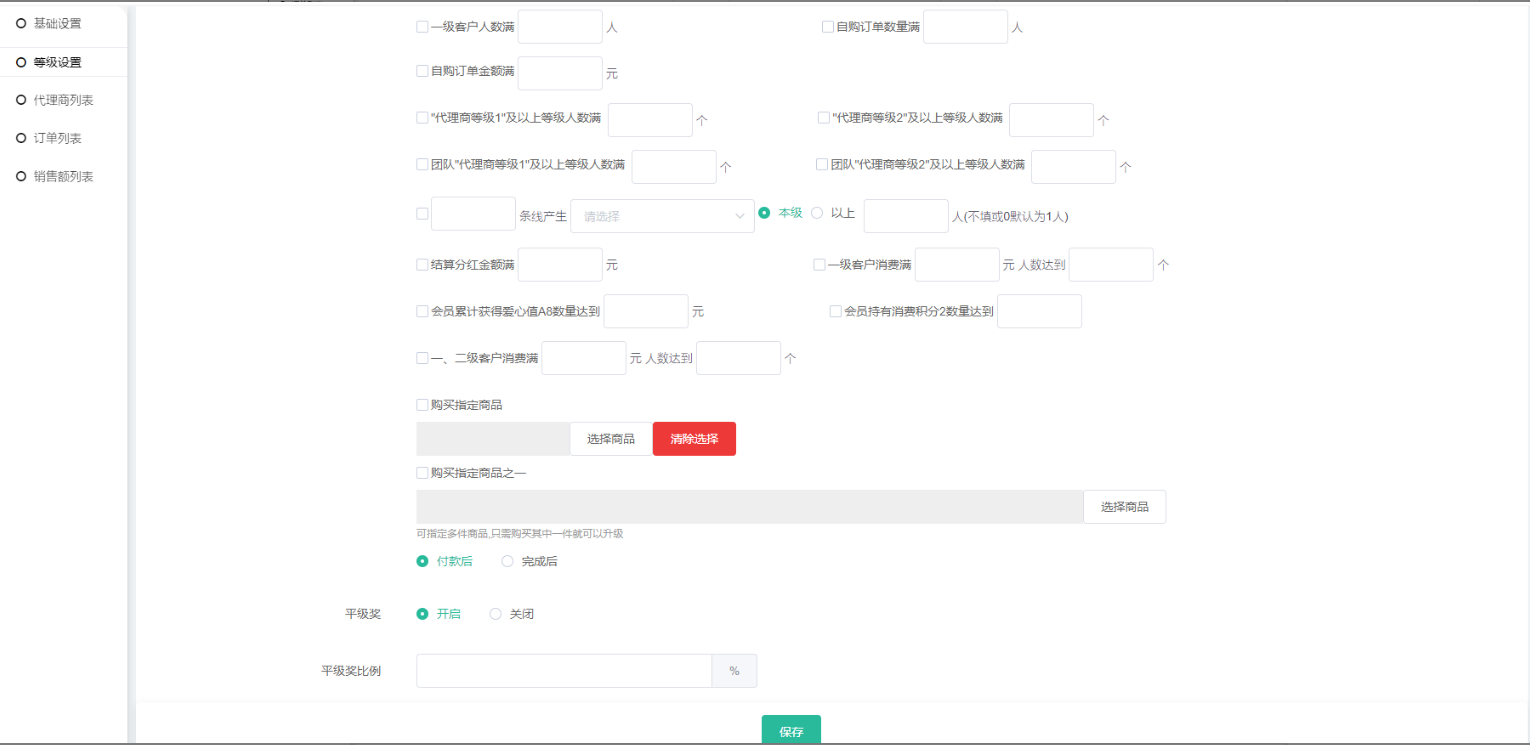Viewport: 1530px width, 745px height.
Task: Click the dropdown arrow in 请选择 box
Action: tap(740, 216)
